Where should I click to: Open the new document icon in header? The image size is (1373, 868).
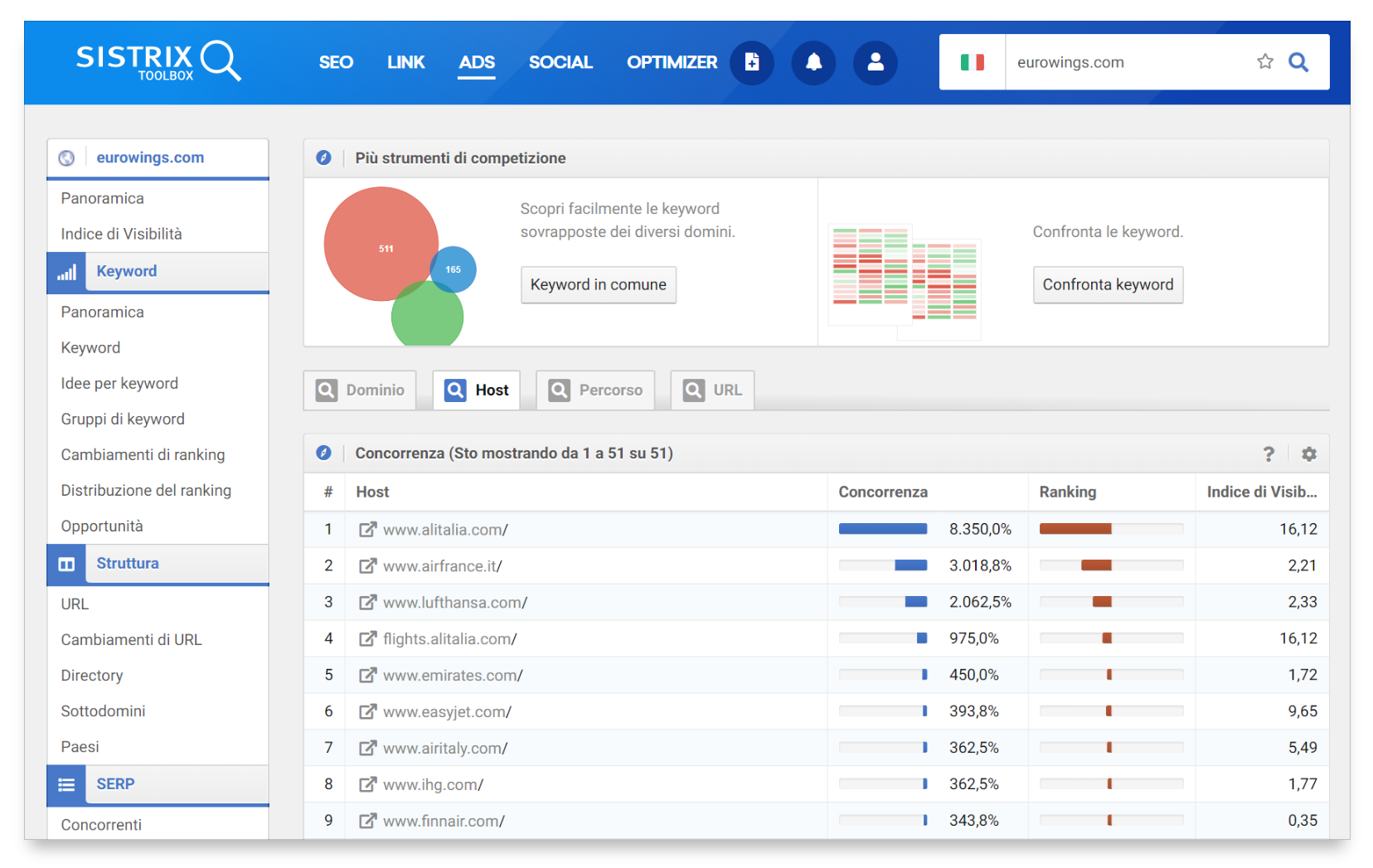(752, 62)
